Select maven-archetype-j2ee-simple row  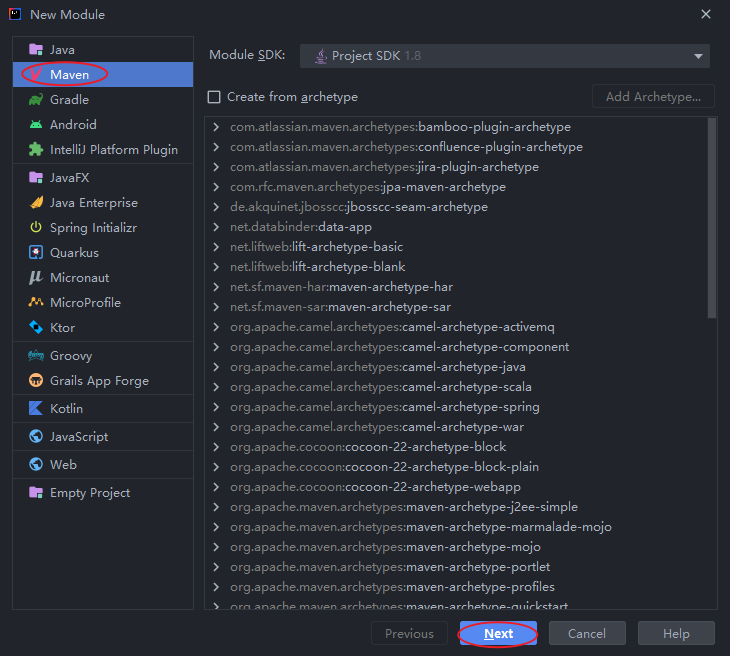456,507
